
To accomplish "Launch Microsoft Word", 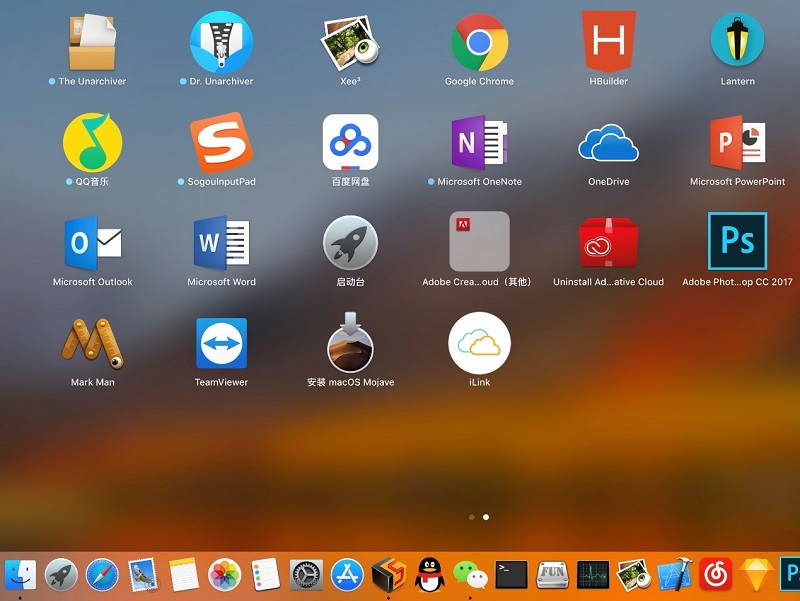I will pos(221,242).
